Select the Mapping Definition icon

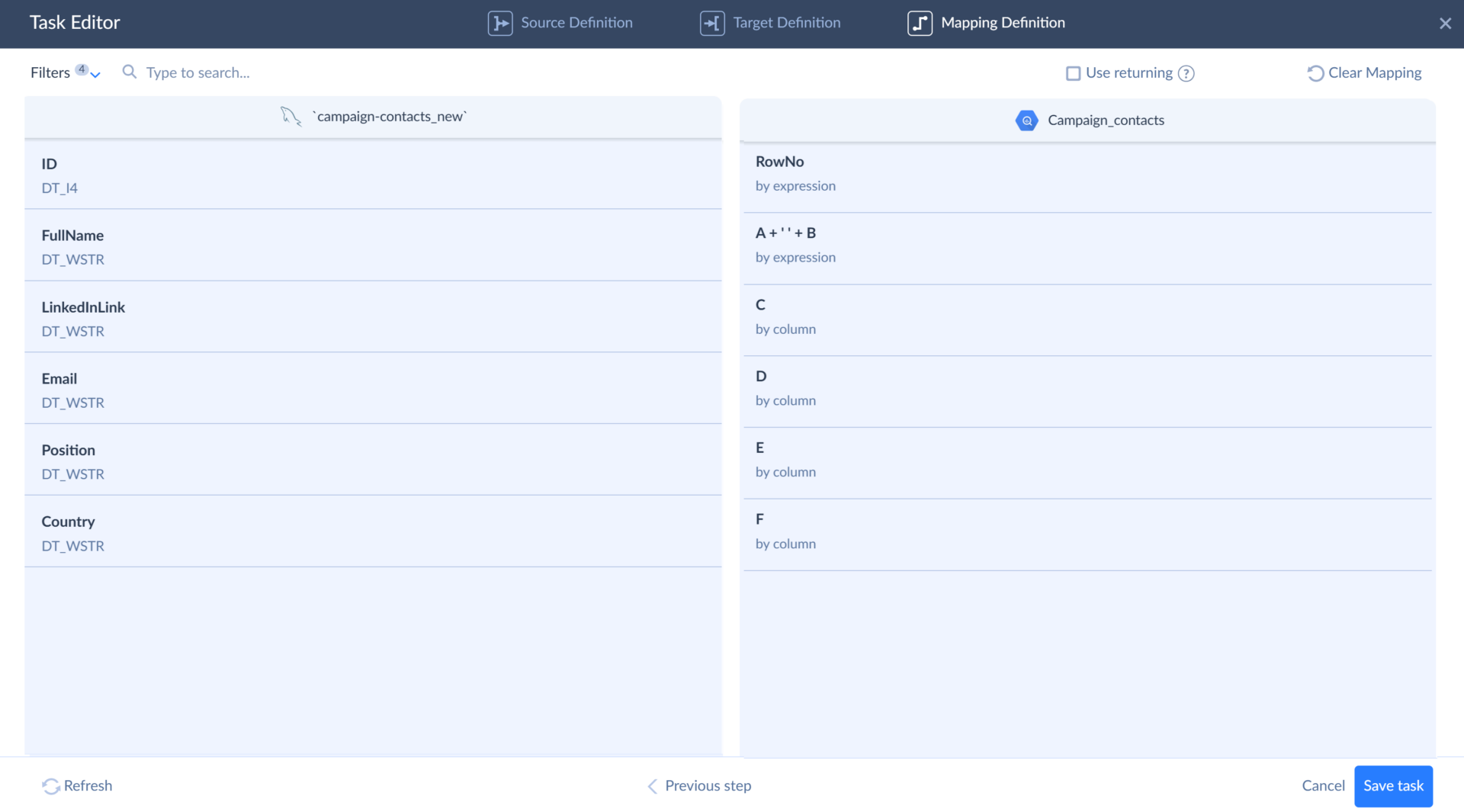pos(920,23)
